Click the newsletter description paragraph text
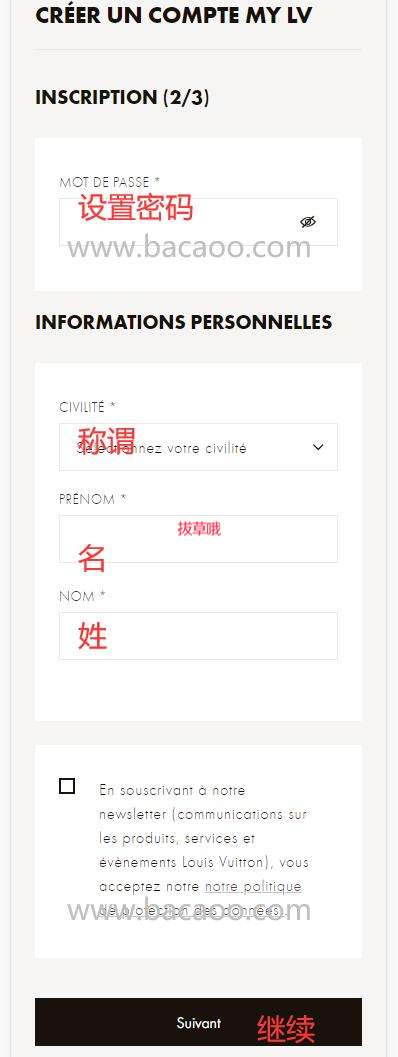The image size is (398, 1057). click(x=203, y=851)
